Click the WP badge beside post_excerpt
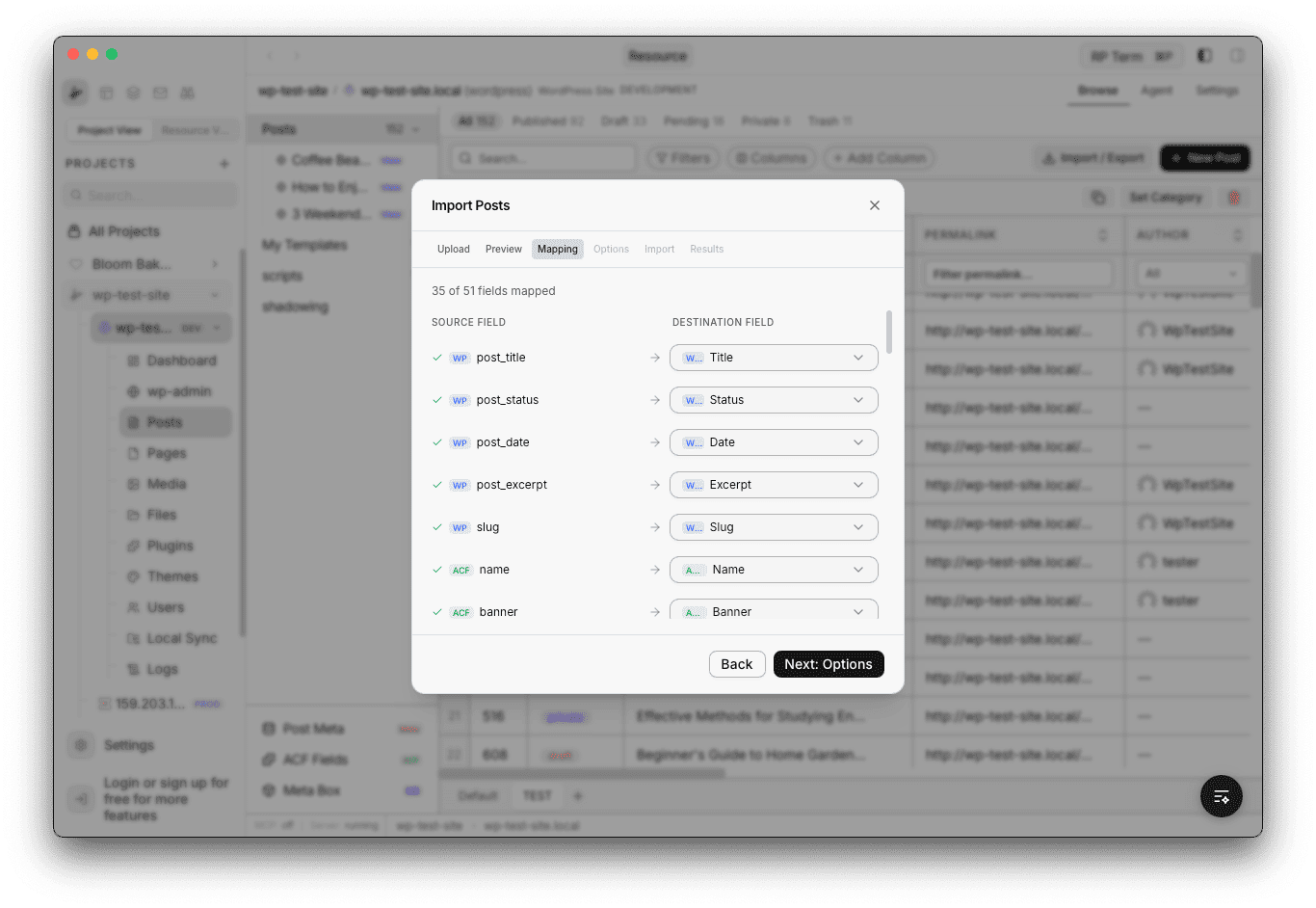 460,486
